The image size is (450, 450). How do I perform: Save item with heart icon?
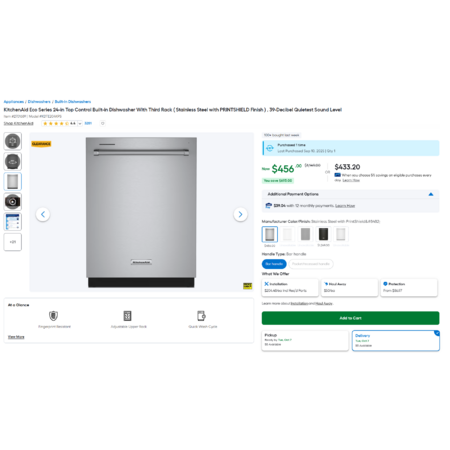coord(103,123)
